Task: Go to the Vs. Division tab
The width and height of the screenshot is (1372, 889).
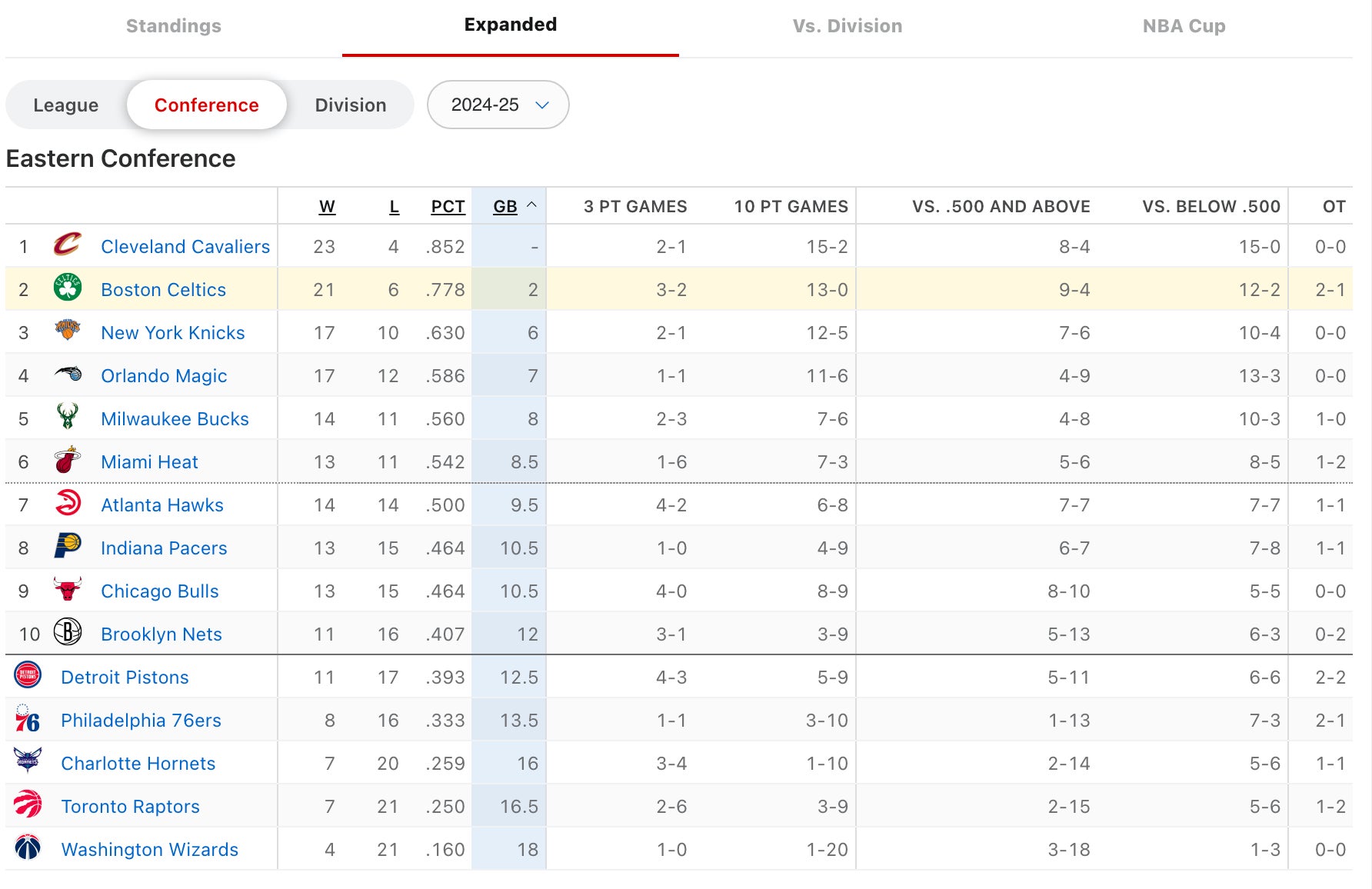Action: pos(848,26)
